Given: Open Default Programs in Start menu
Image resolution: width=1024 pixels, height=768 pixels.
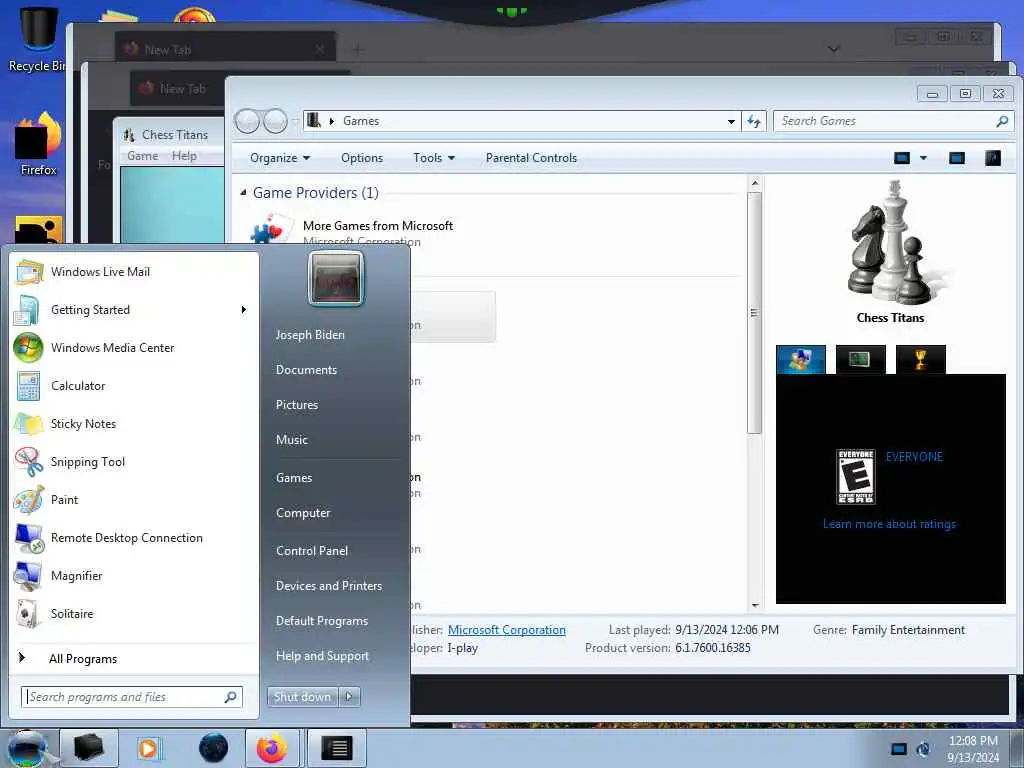Looking at the screenshot, I should [x=321, y=621].
